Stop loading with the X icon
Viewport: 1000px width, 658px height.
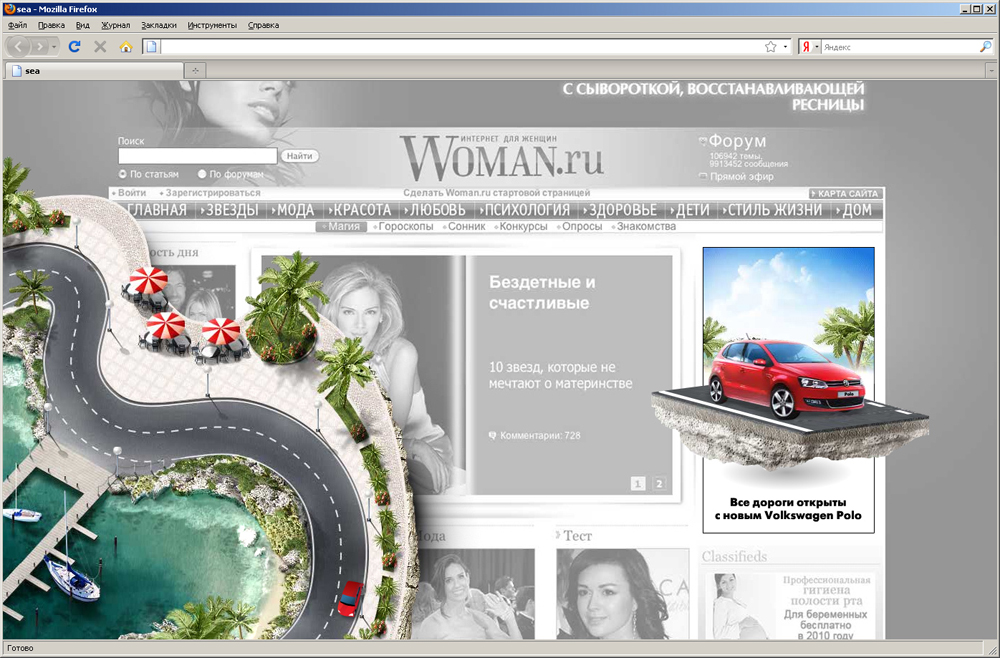(x=100, y=47)
